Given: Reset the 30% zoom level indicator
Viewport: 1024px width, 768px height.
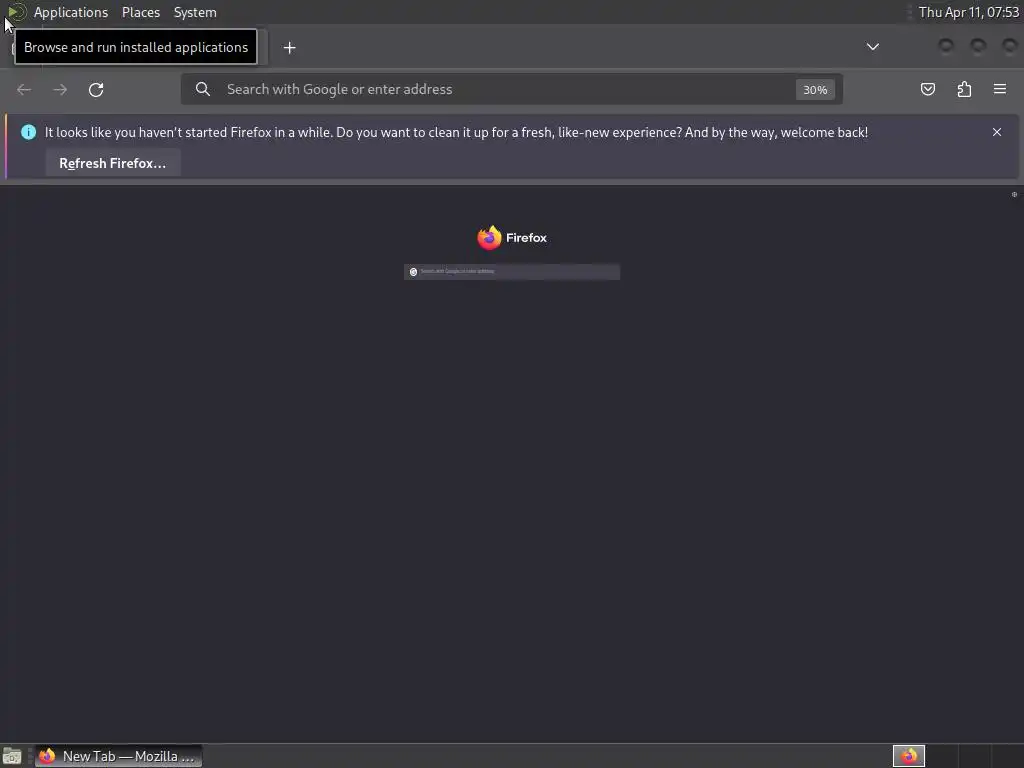Looking at the screenshot, I should point(815,89).
